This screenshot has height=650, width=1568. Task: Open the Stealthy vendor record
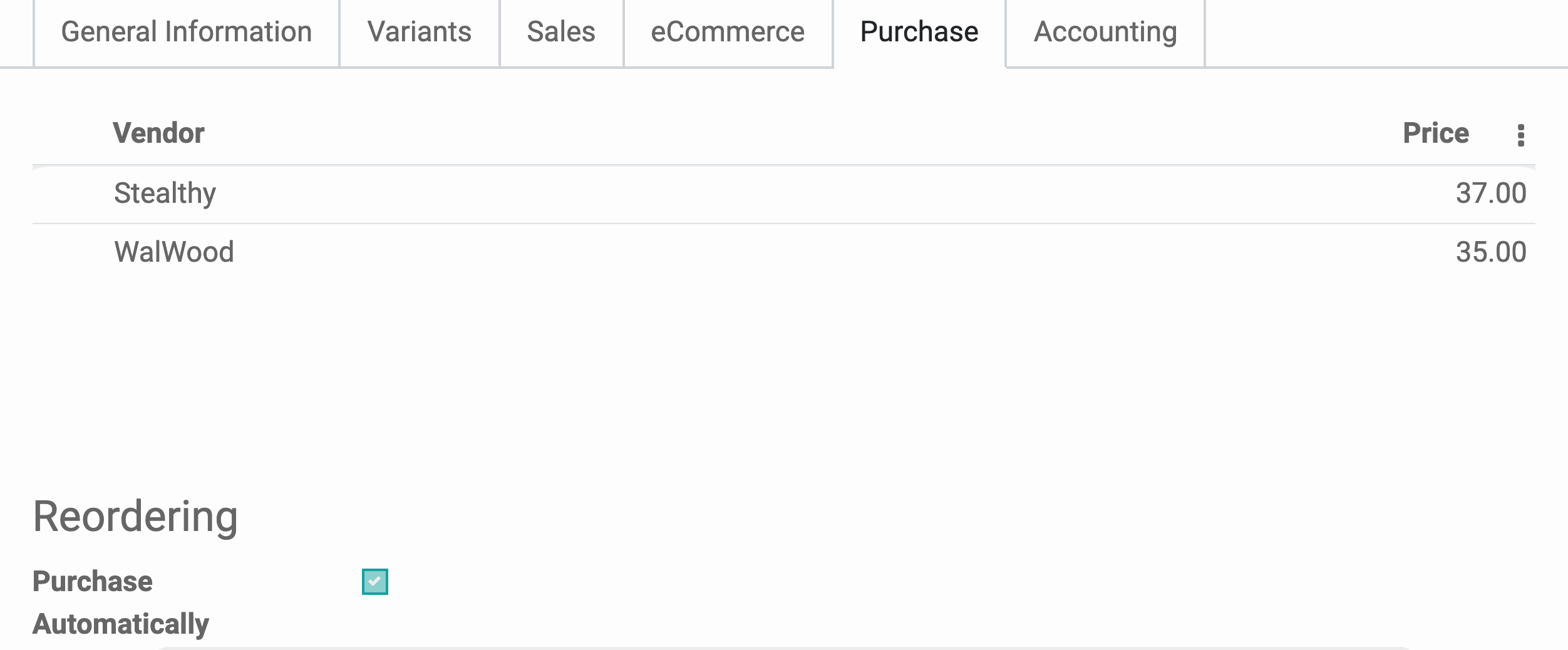(x=165, y=193)
